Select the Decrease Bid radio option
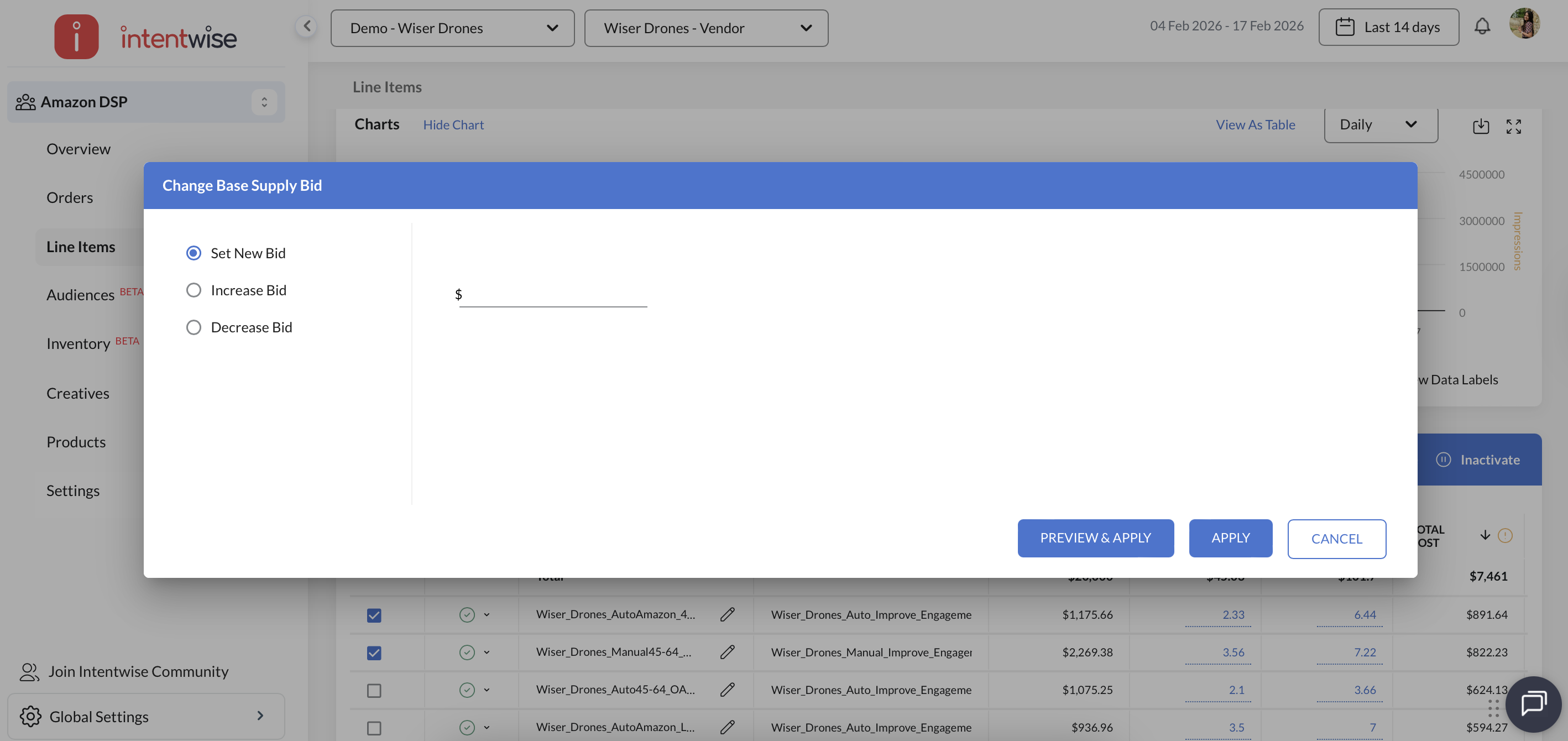Viewport: 1568px width, 741px height. pyautogui.click(x=194, y=327)
